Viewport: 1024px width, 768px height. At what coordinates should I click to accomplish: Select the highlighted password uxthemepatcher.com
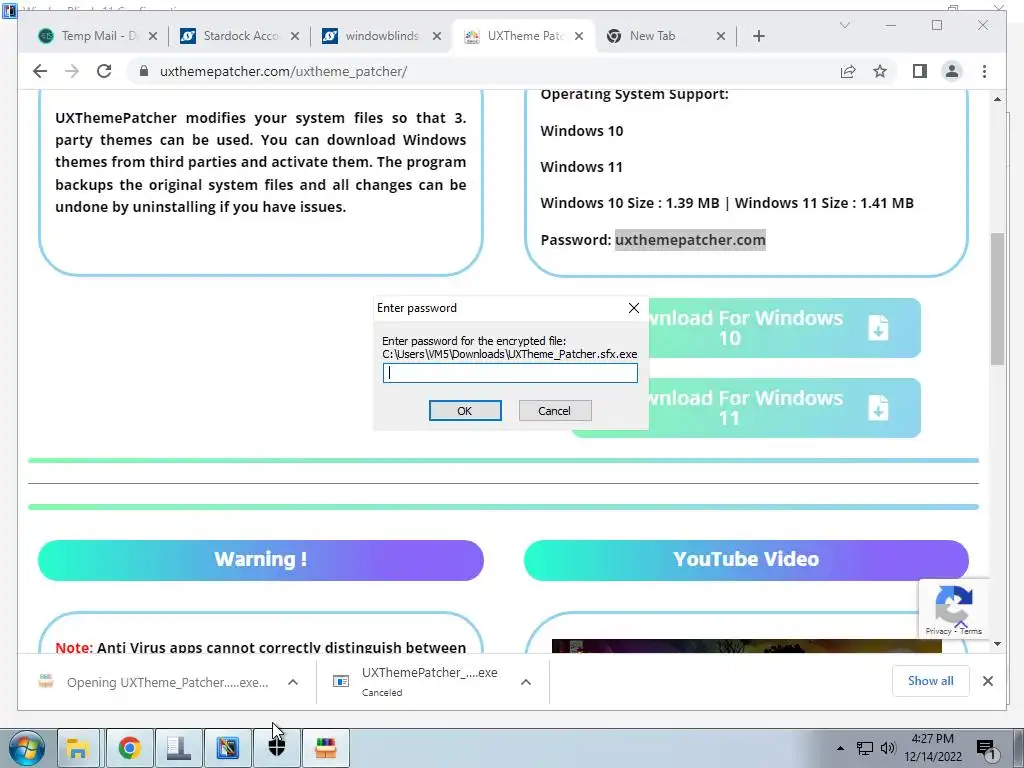point(690,240)
